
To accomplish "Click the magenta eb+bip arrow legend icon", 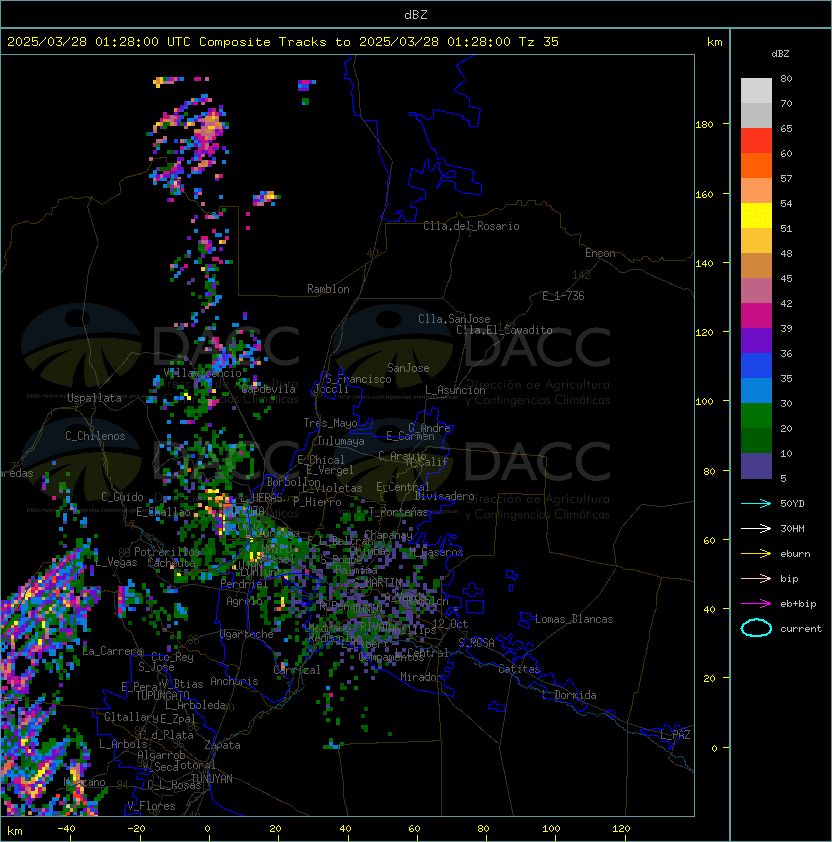I will tap(756, 604).
